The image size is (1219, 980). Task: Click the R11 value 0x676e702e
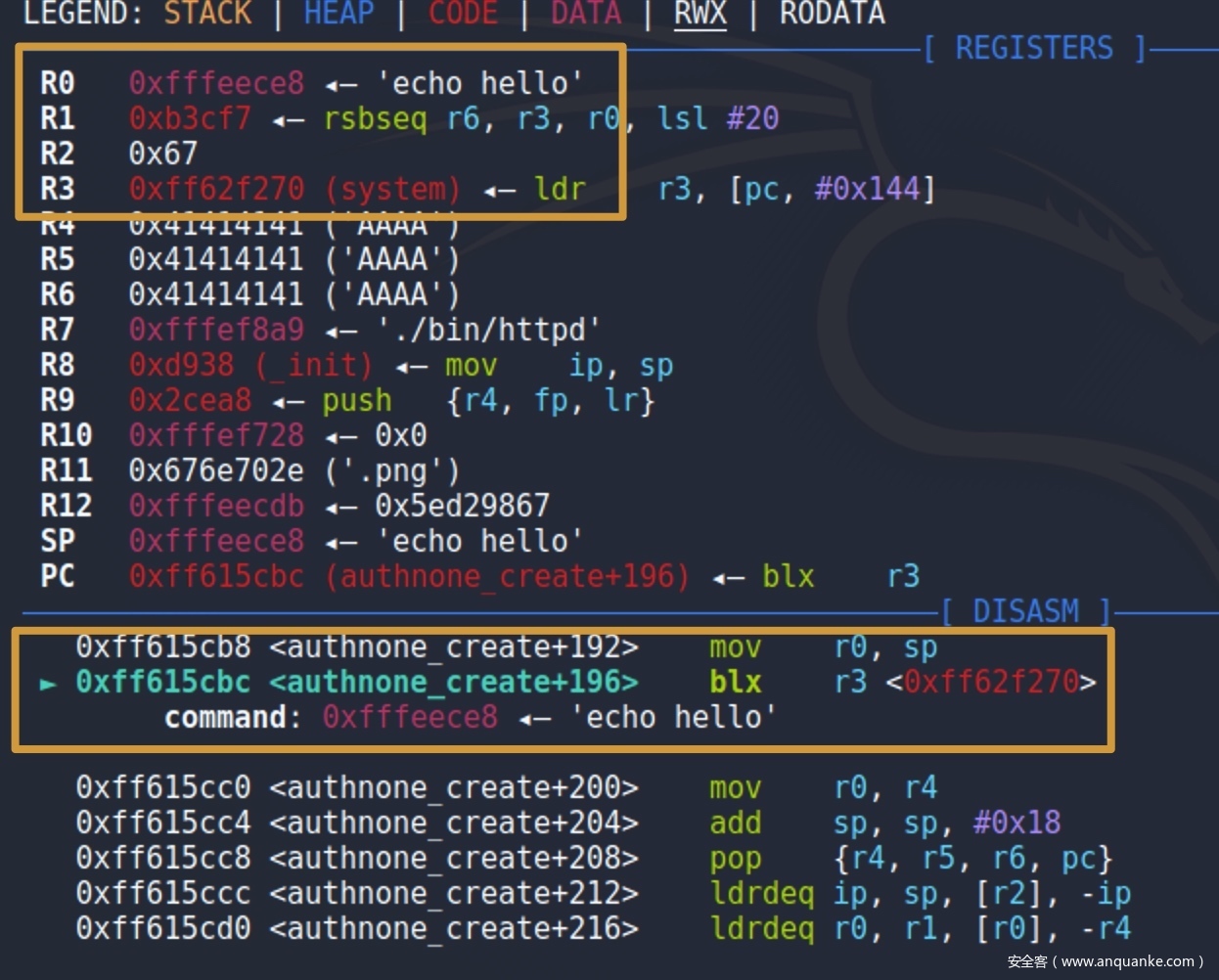216,471
